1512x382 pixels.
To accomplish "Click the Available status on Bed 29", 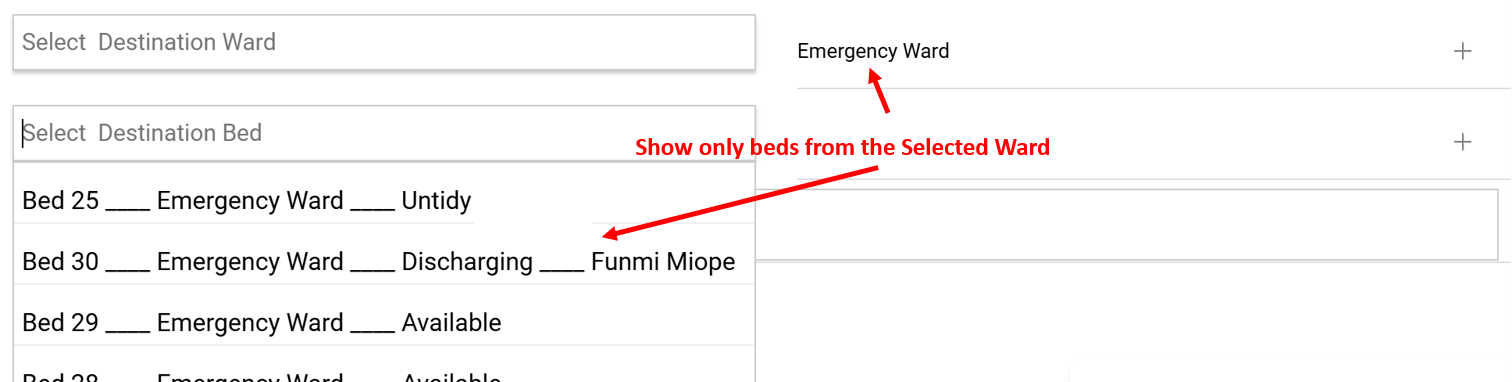I will point(451,323).
